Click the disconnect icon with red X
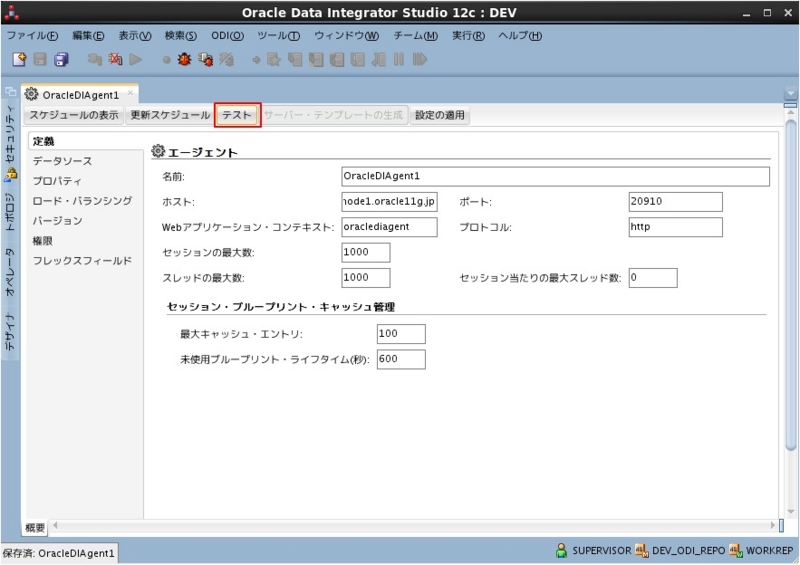The image size is (800, 565). (115, 59)
